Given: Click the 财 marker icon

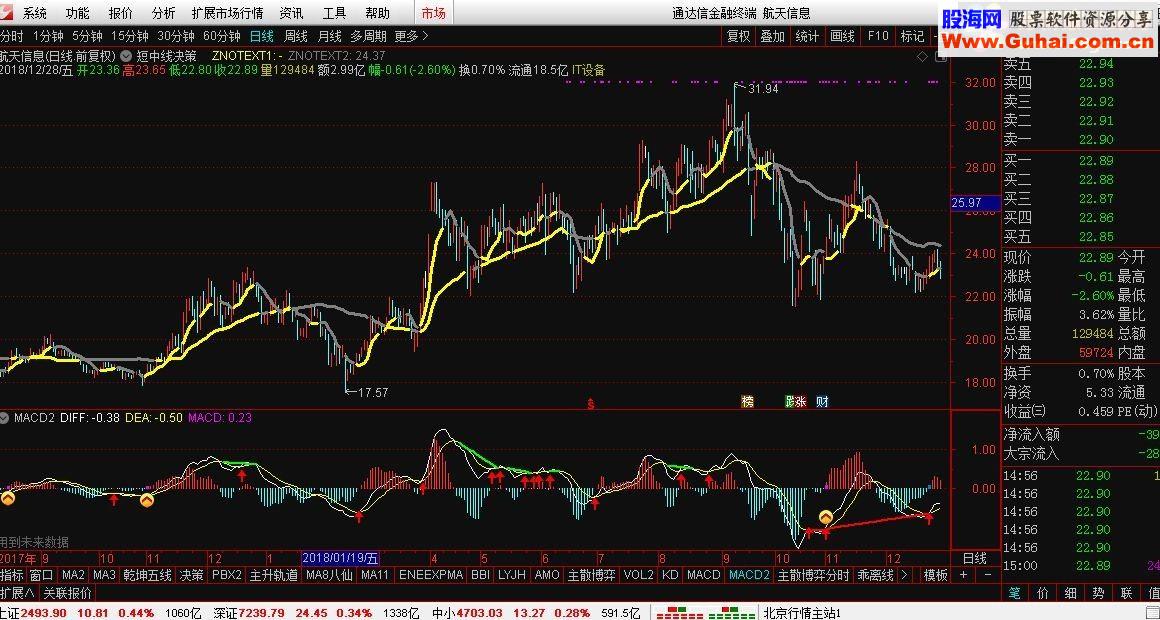Looking at the screenshot, I should tap(822, 402).
